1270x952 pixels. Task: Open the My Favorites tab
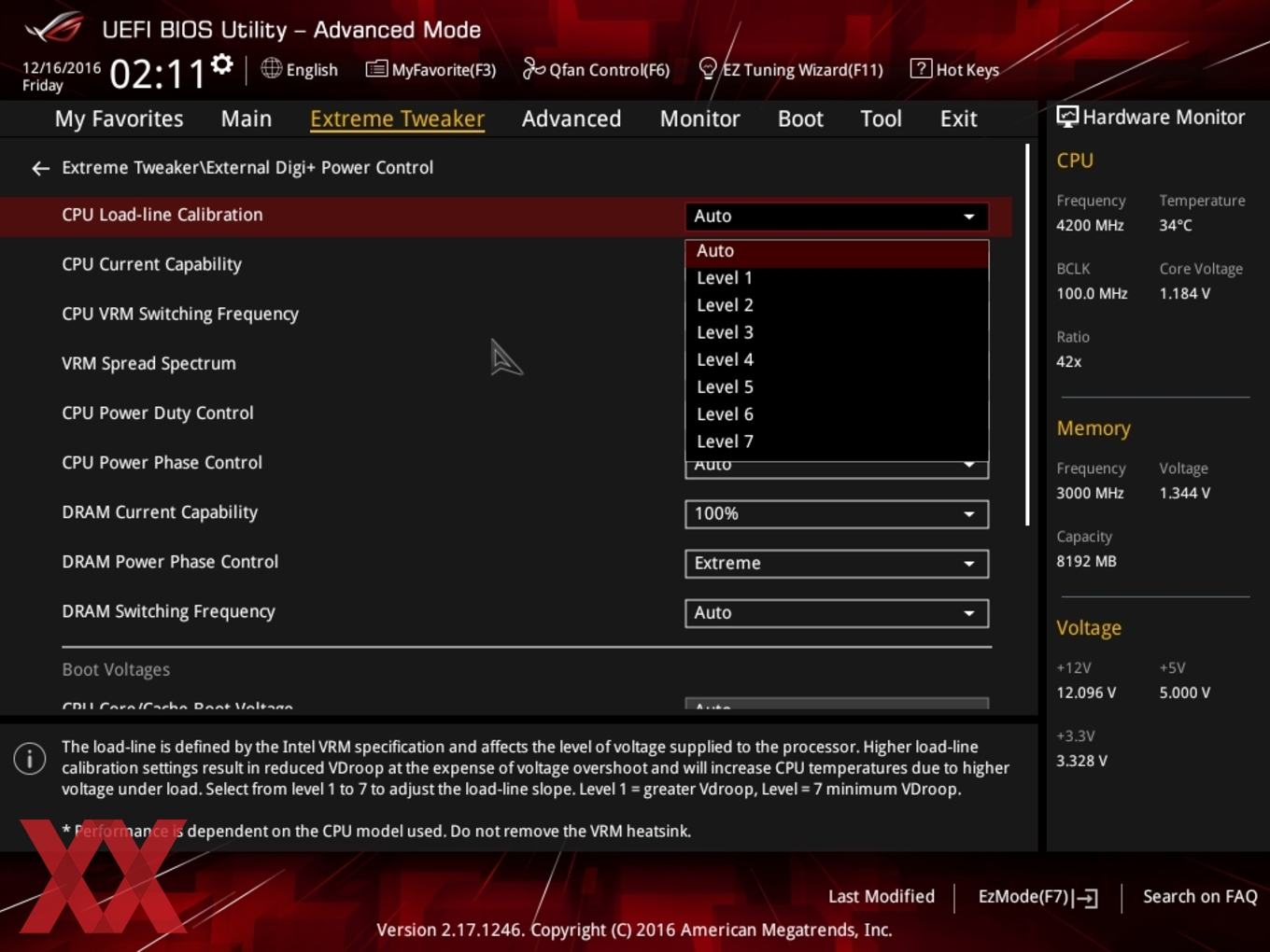119,119
